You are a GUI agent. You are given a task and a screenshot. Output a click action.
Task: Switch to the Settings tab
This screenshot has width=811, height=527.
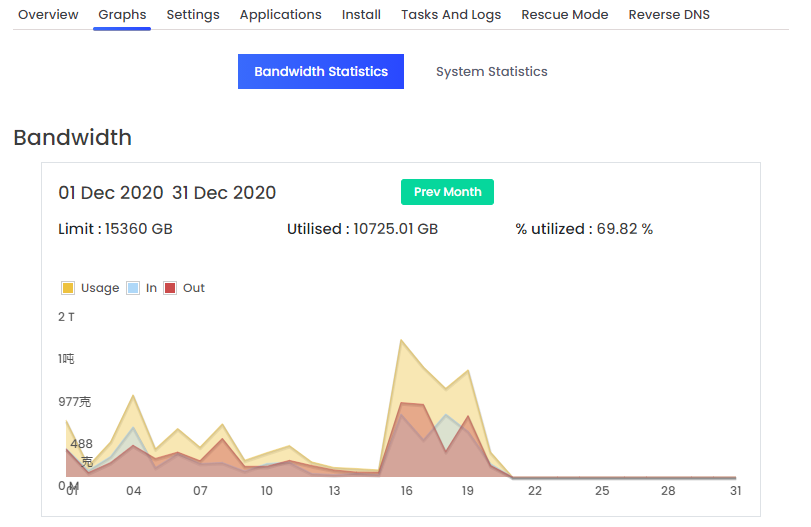193,15
